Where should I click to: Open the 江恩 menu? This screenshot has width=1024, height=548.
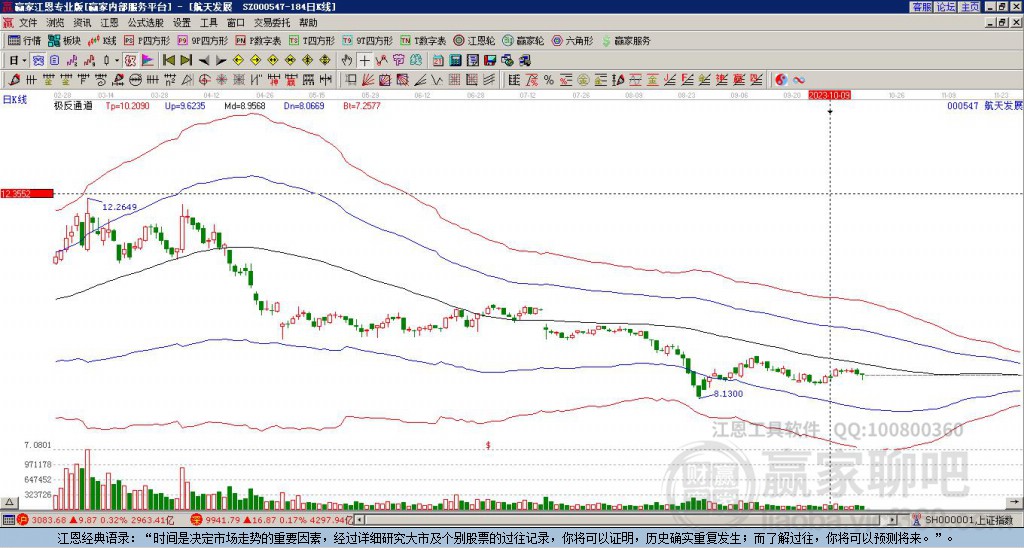109,23
